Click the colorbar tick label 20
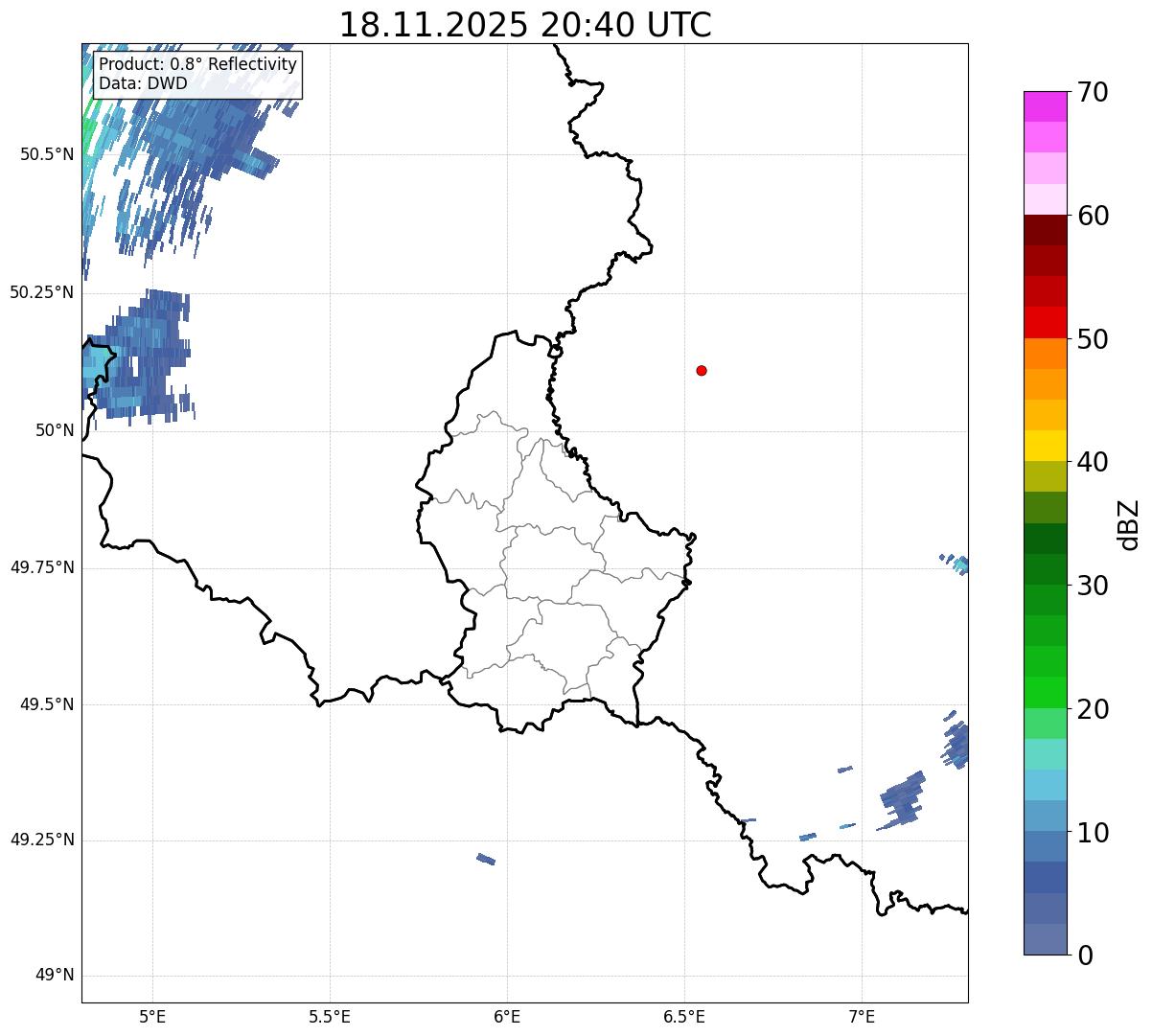Viewport: 1152px width, 1036px height. [1093, 709]
